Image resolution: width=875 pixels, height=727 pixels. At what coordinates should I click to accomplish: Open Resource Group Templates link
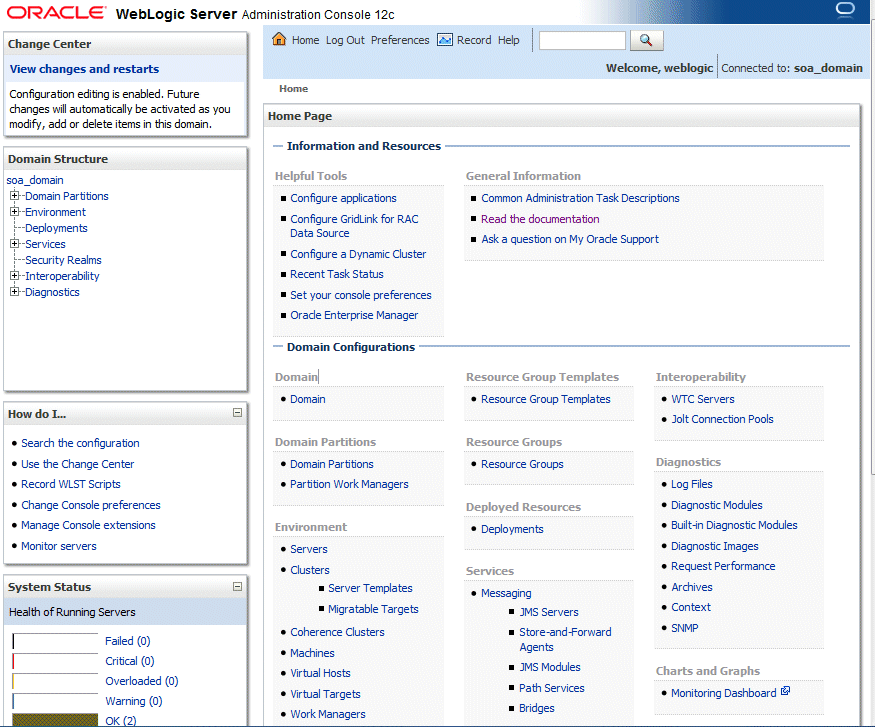(546, 399)
